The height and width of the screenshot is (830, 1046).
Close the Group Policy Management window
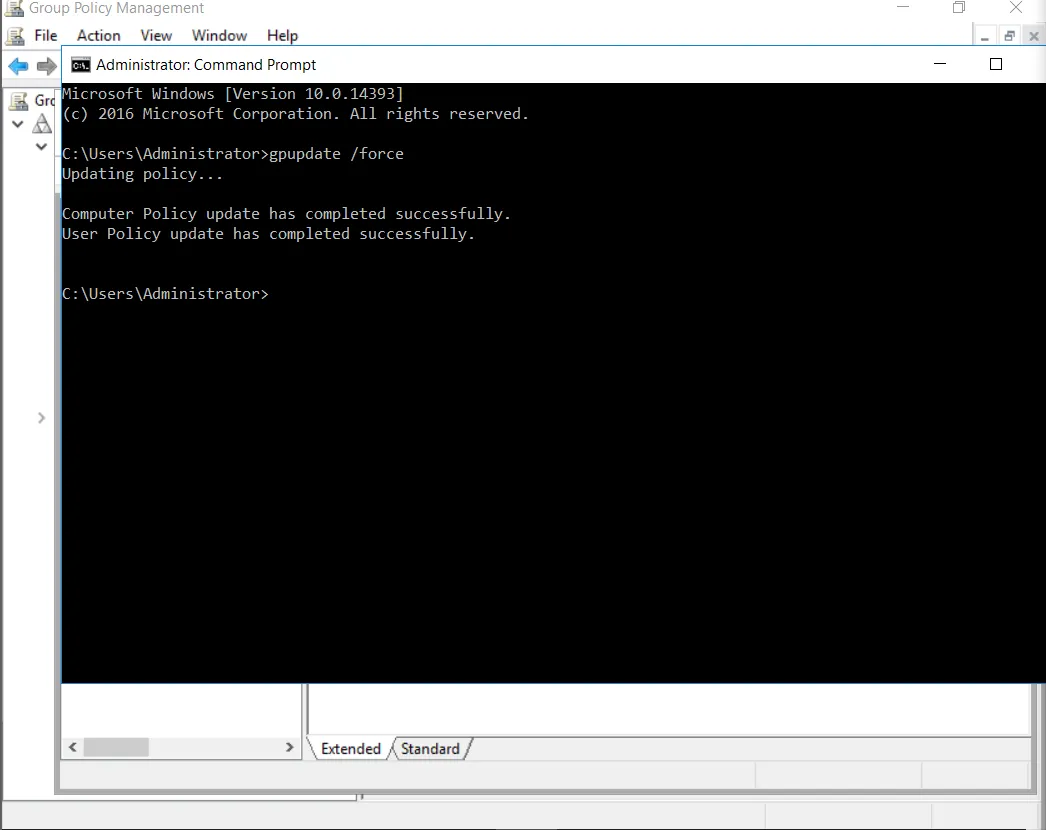(1015, 7)
